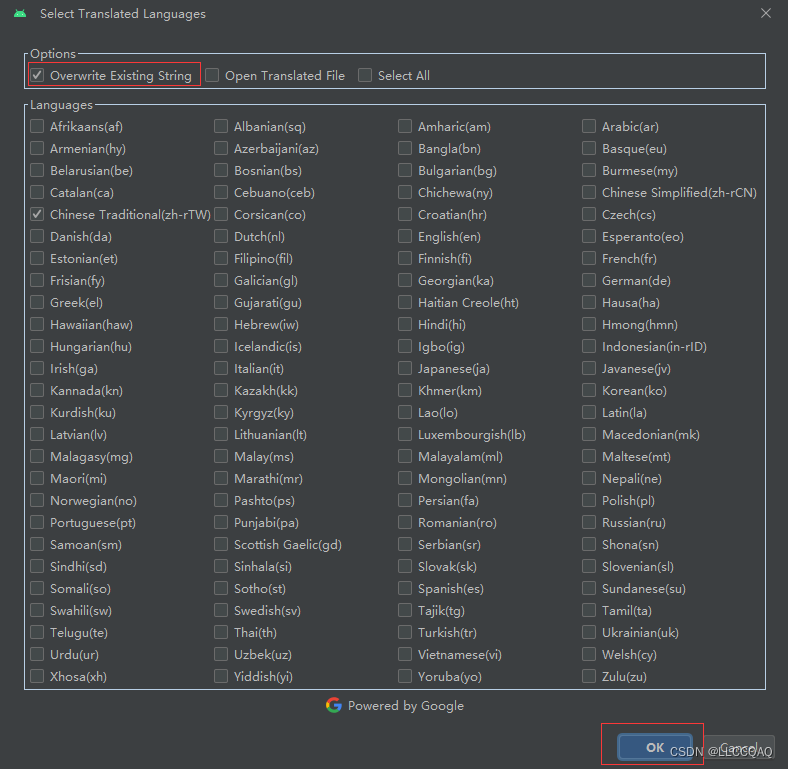This screenshot has height=769, width=788.
Task: Select the Afrikaans(af) checkbox
Action: click(37, 126)
